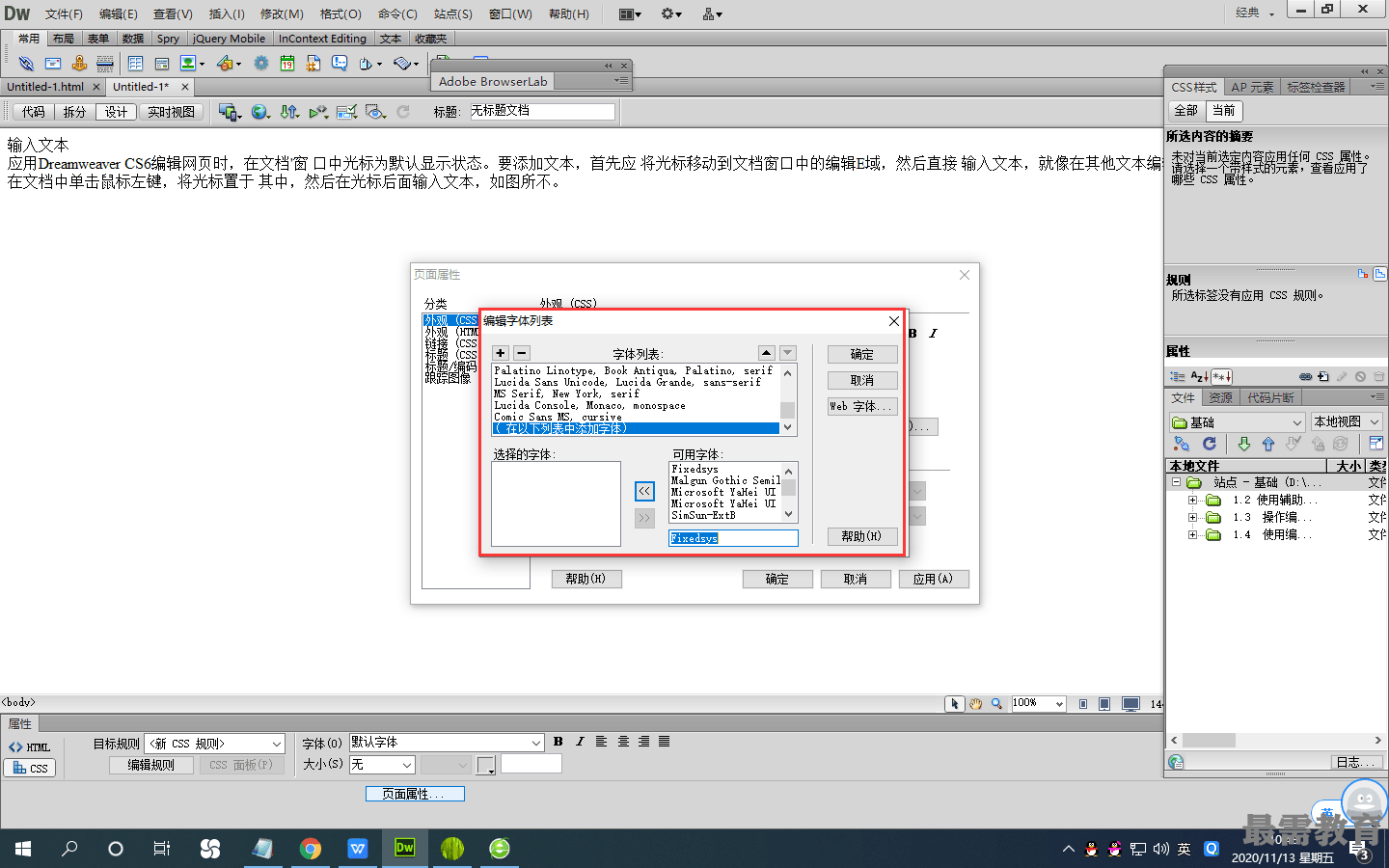
Task: Click Preview in Browser globe icon
Action: point(259,112)
